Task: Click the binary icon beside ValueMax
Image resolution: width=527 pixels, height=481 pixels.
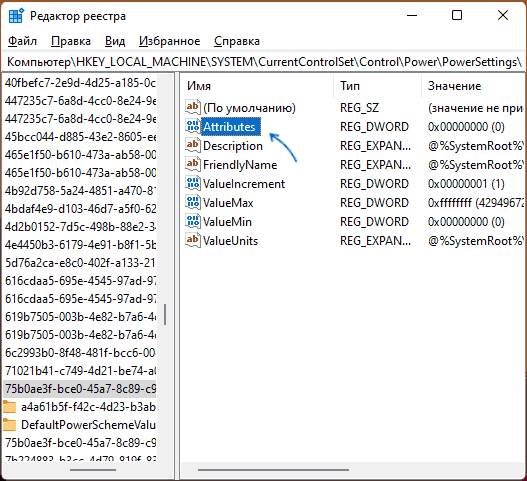Action: pos(193,202)
